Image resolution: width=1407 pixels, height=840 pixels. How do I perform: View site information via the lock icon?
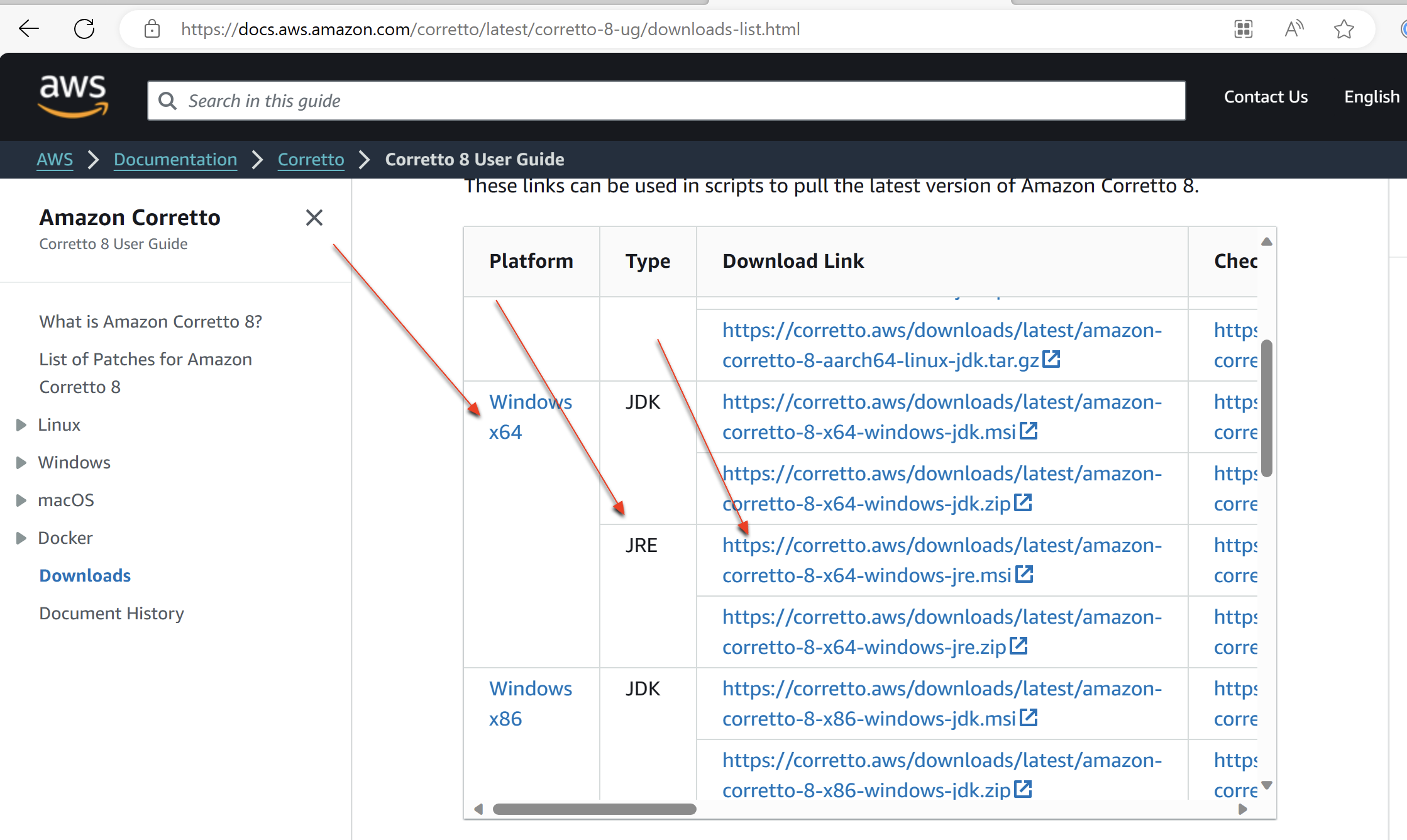(x=152, y=29)
